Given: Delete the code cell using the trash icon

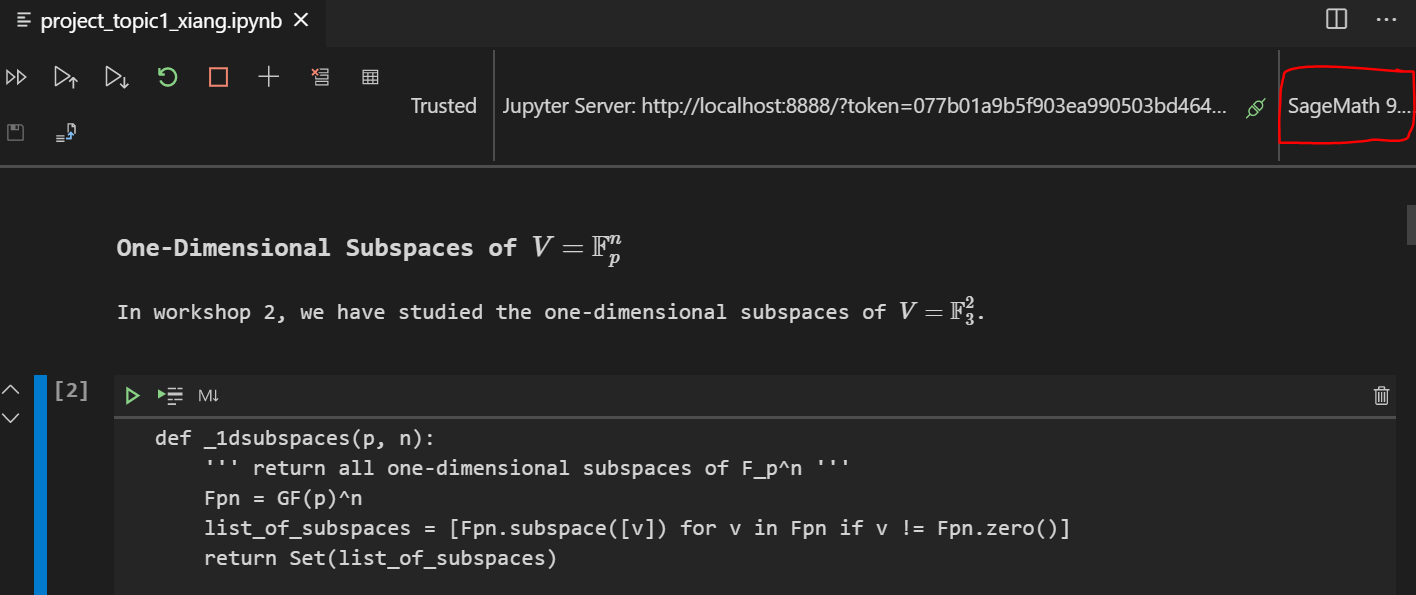Looking at the screenshot, I should click(x=1381, y=396).
